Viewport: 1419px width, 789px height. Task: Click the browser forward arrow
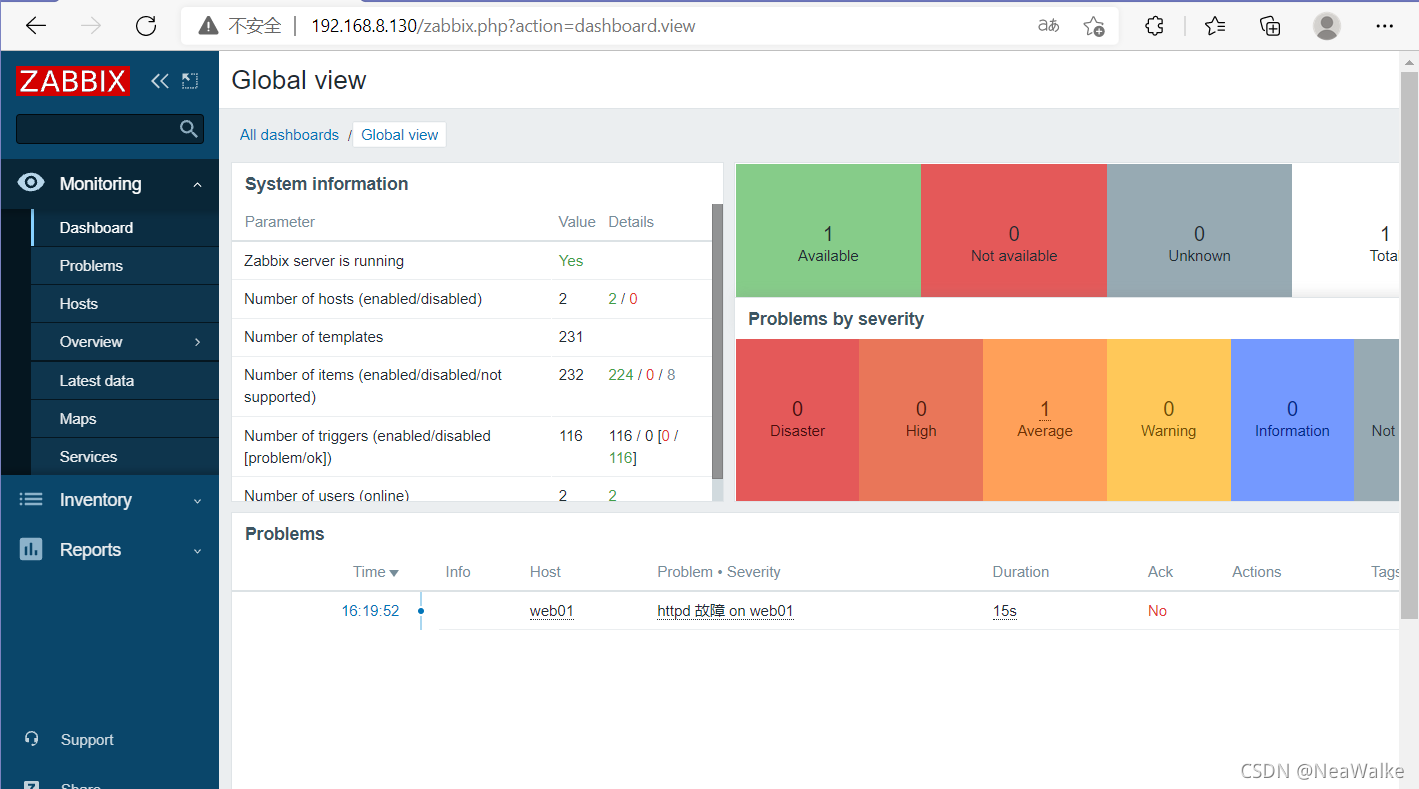click(x=91, y=26)
